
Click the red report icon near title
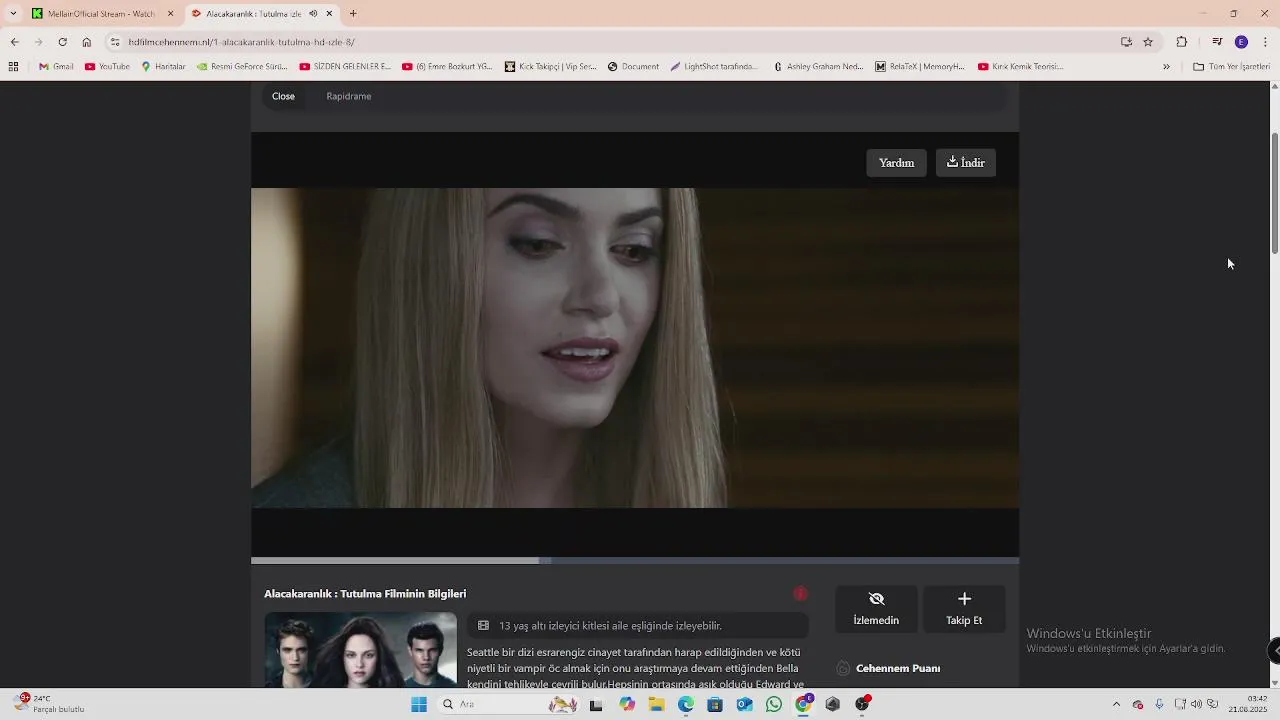800,594
